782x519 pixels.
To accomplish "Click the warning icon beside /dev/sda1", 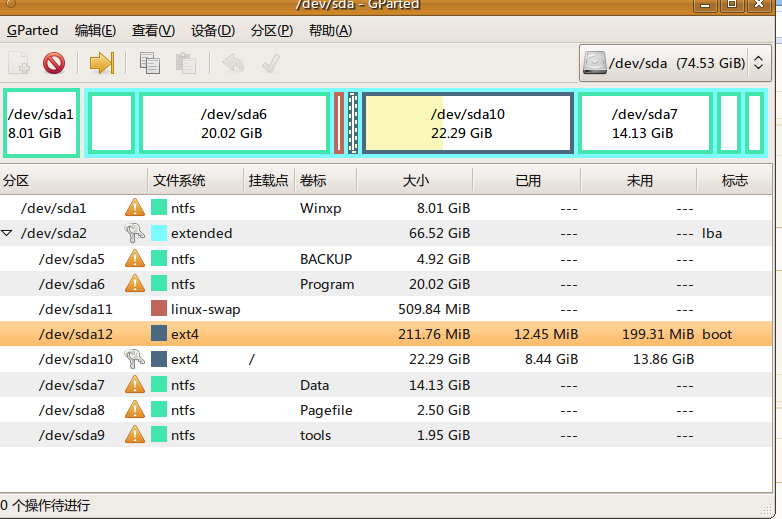I will point(135,207).
